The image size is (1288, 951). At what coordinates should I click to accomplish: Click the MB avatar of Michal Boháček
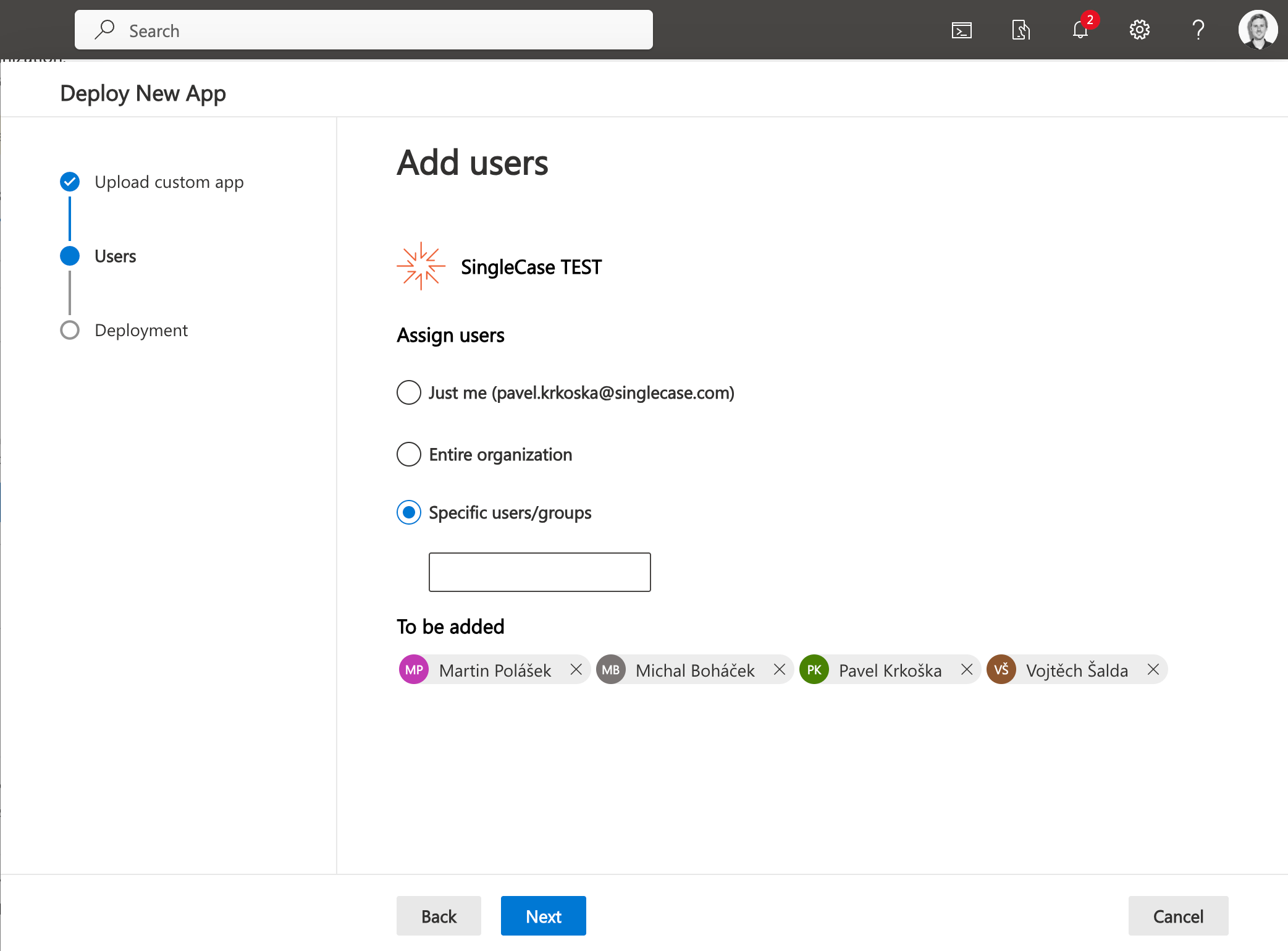click(611, 670)
